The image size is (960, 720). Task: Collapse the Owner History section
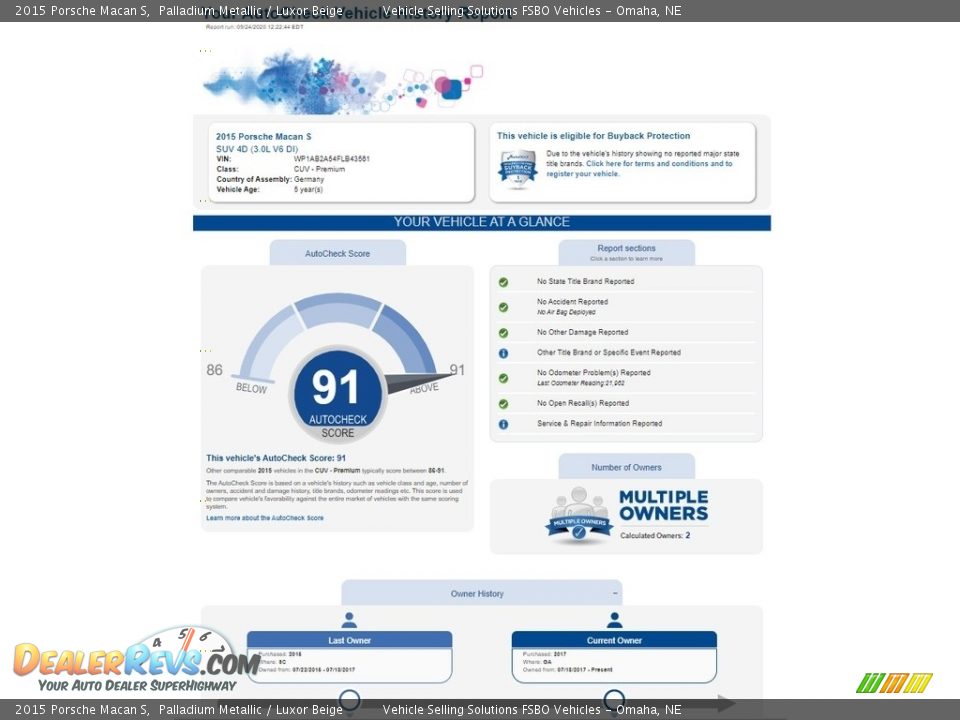point(614,593)
